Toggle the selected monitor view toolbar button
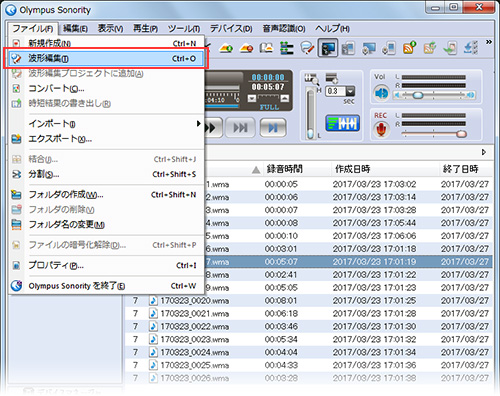The image size is (500, 396). pyautogui.click(x=328, y=48)
